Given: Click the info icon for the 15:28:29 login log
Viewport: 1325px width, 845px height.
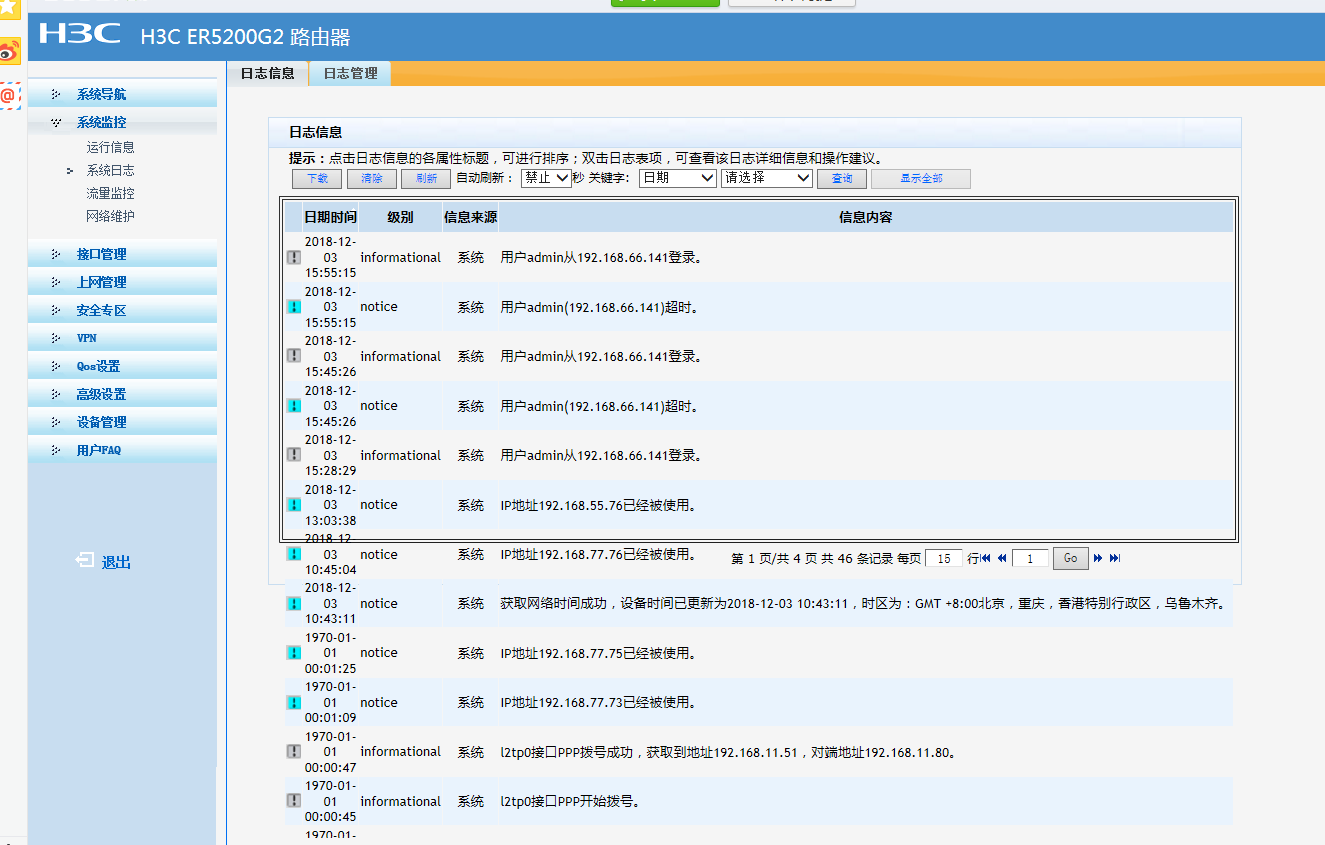Looking at the screenshot, I should (294, 455).
